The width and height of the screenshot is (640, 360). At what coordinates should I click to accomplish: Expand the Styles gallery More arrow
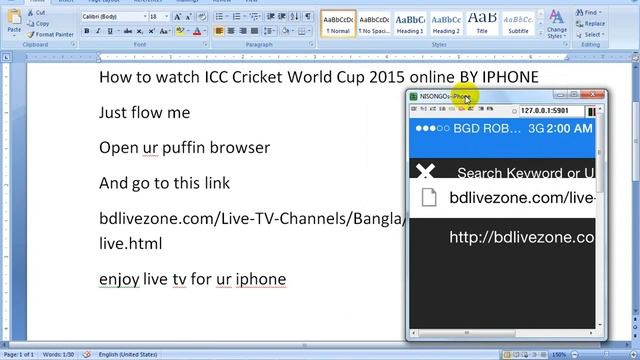(541, 33)
